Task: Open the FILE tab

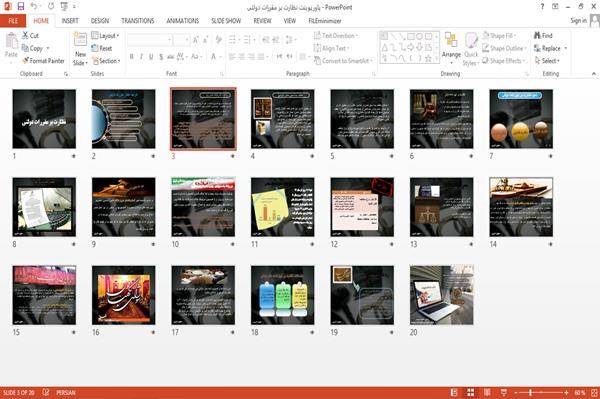Action: [13, 21]
